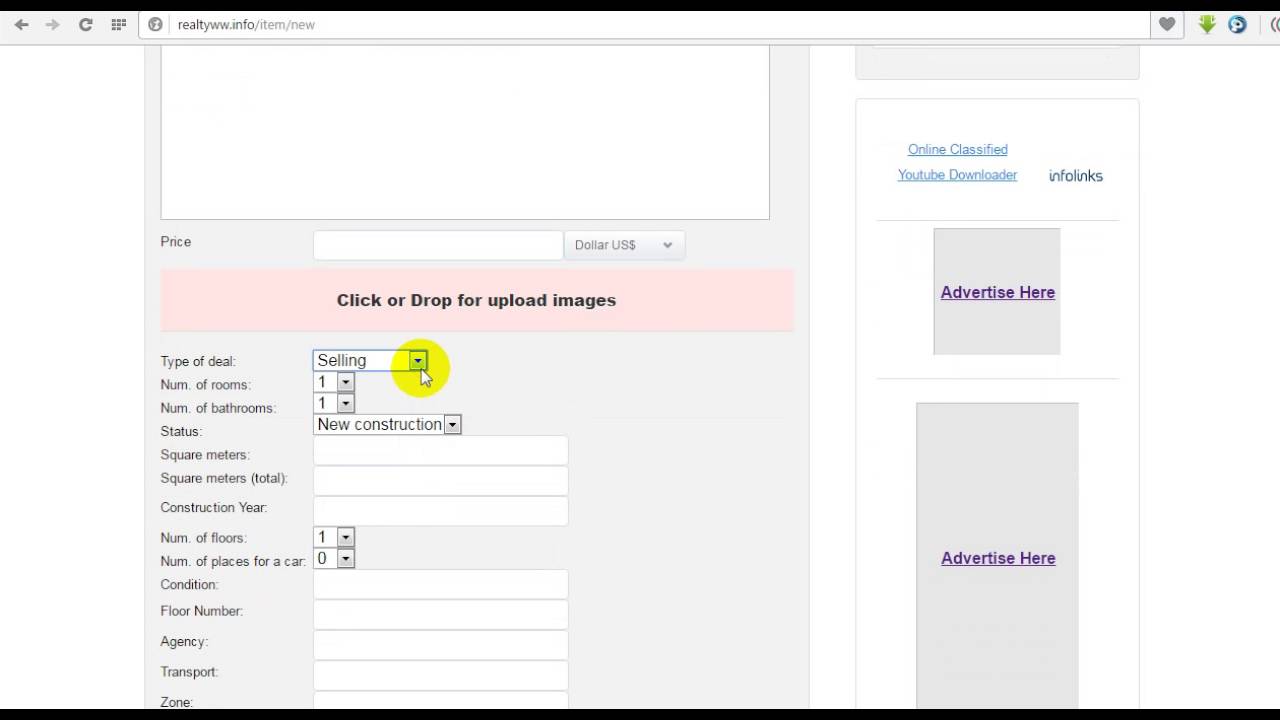Open the apps grid icon in toolbar
Viewport: 1280px width, 720px height.
coord(119,24)
